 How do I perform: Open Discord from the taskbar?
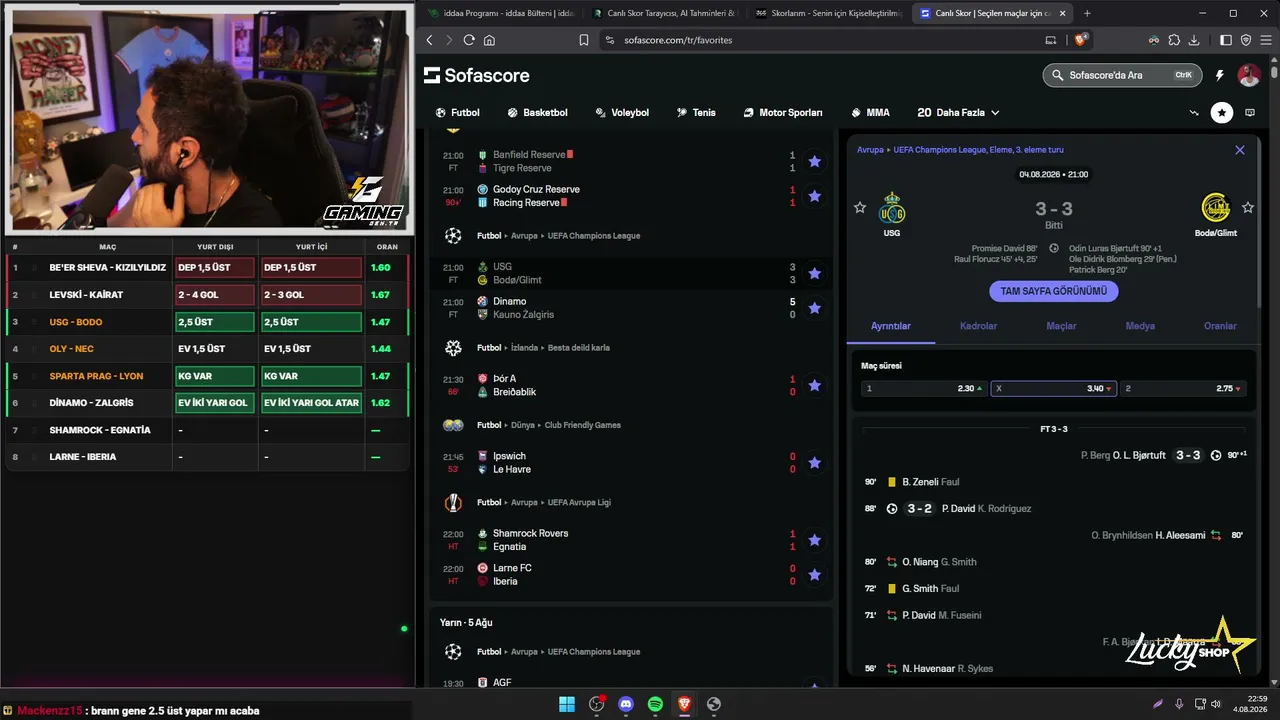click(626, 704)
